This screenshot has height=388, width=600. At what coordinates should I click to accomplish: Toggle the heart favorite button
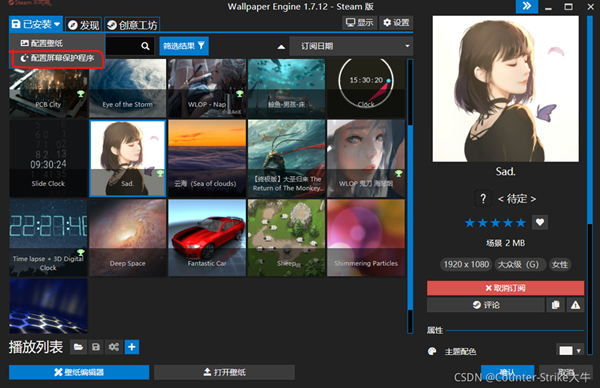click(x=540, y=222)
